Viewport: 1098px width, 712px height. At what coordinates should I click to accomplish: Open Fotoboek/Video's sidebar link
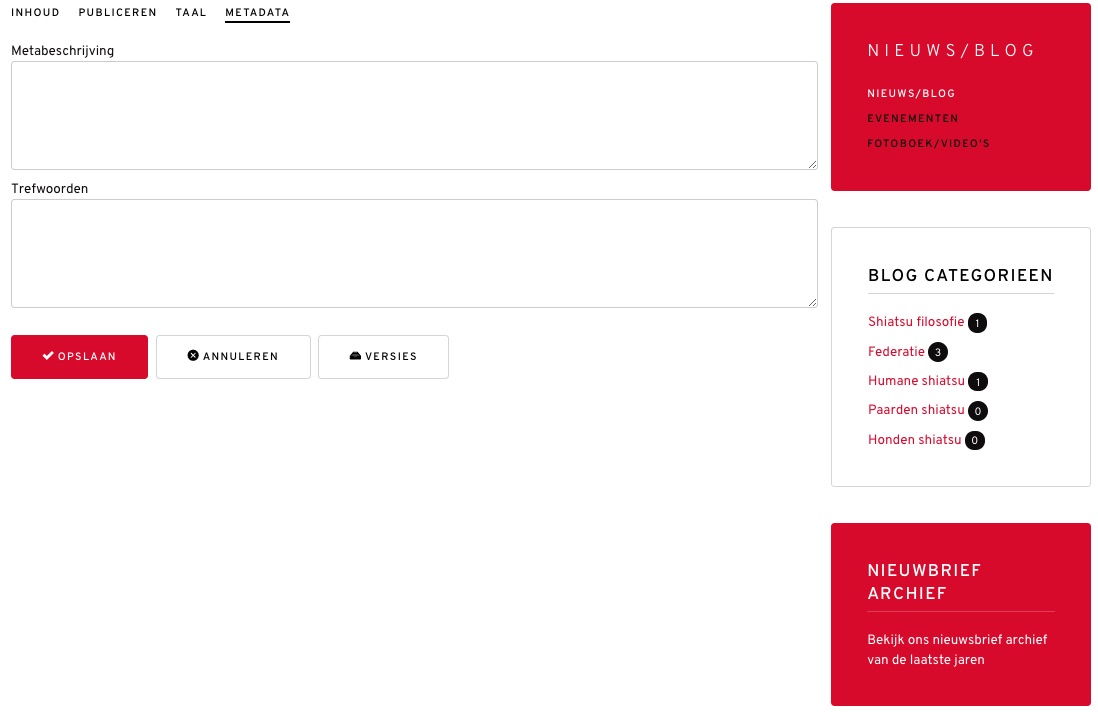click(929, 144)
